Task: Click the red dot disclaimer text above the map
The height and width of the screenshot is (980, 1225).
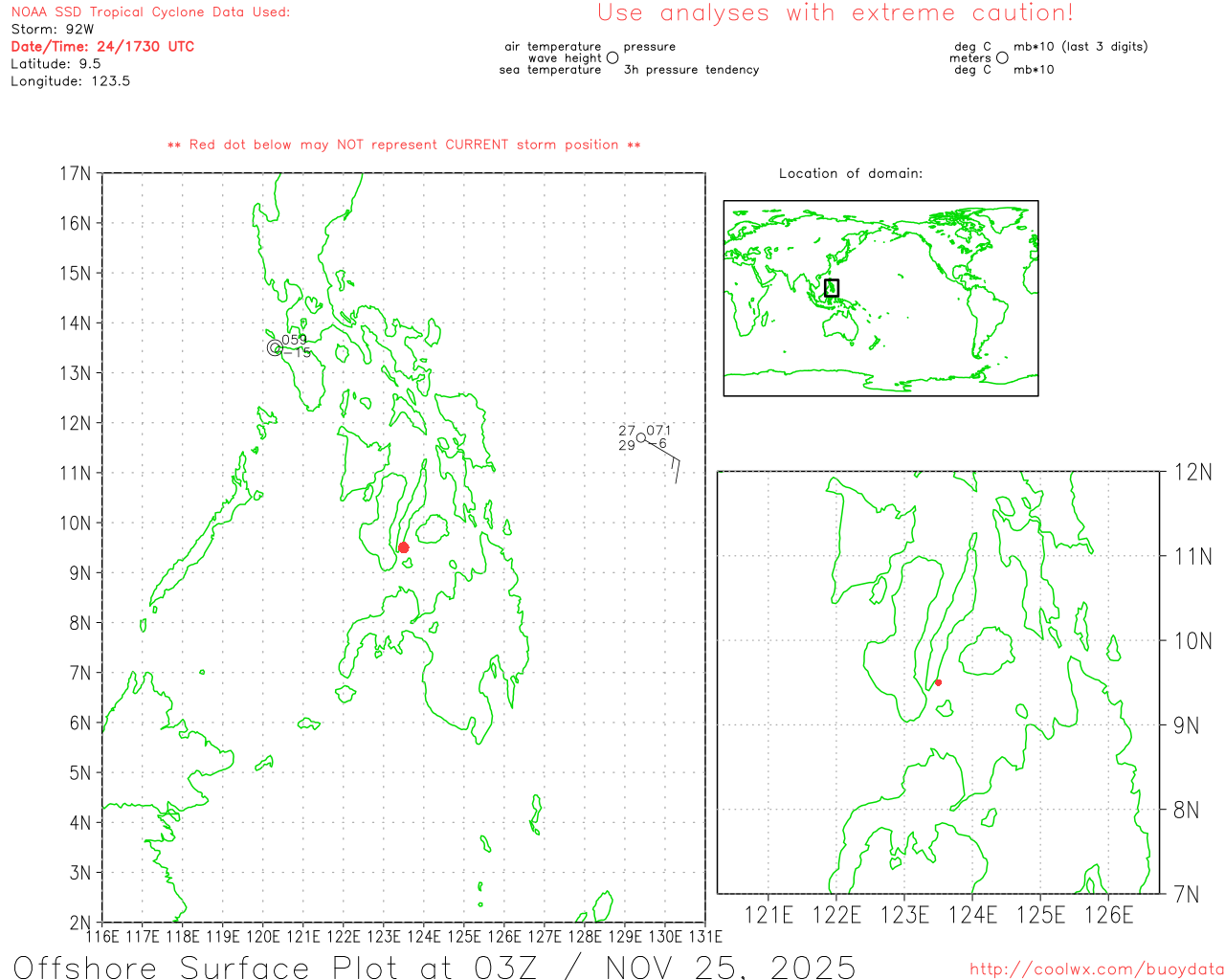Action: pos(404,145)
